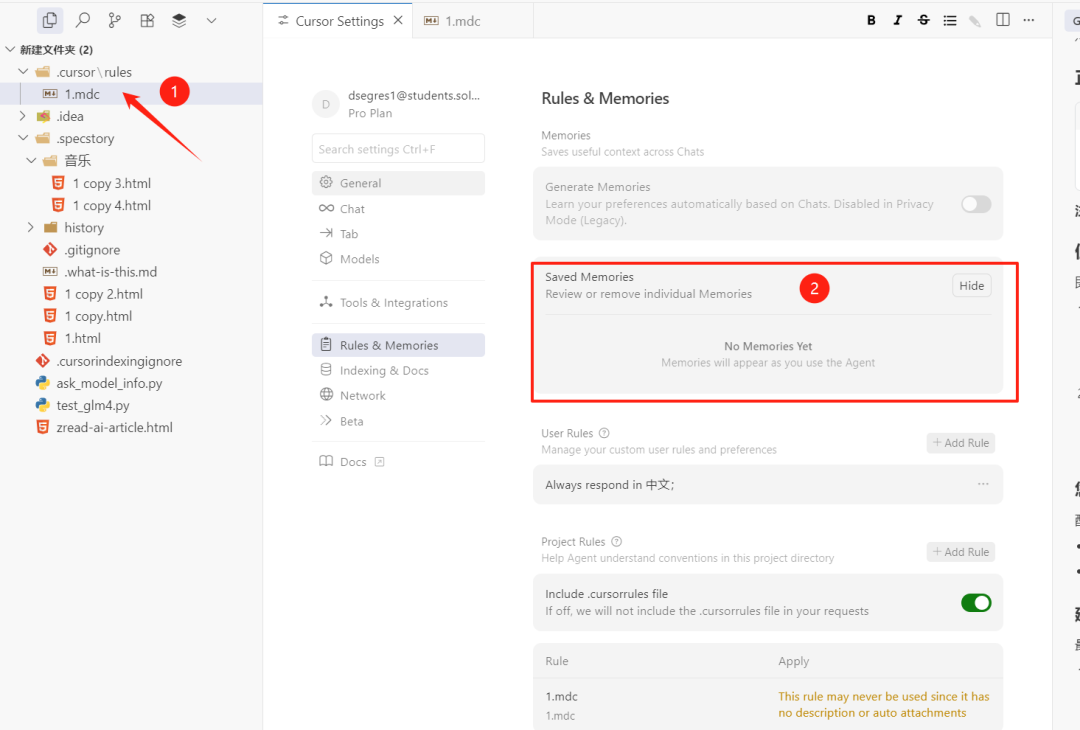1080x730 pixels.
Task: Click the Explorer files icon
Action: tap(50, 20)
